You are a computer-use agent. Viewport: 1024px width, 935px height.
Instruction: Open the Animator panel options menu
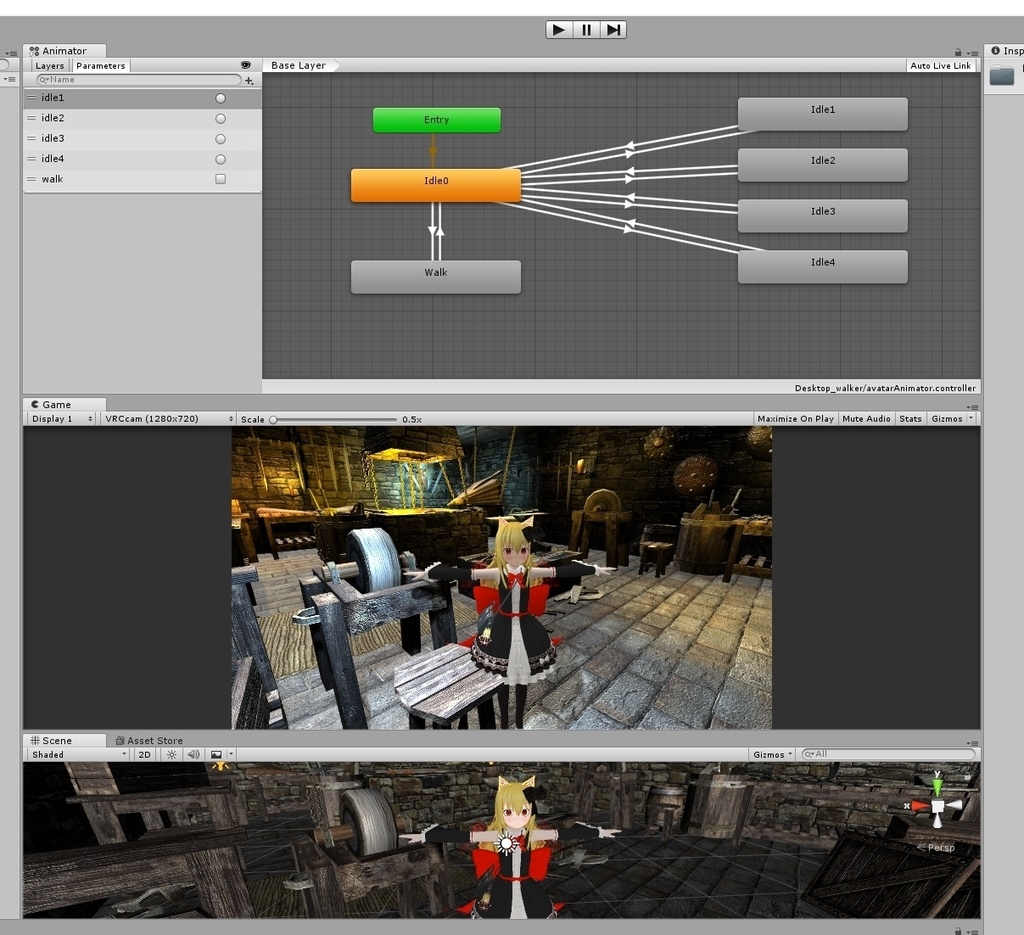pyautogui.click(x=972, y=53)
